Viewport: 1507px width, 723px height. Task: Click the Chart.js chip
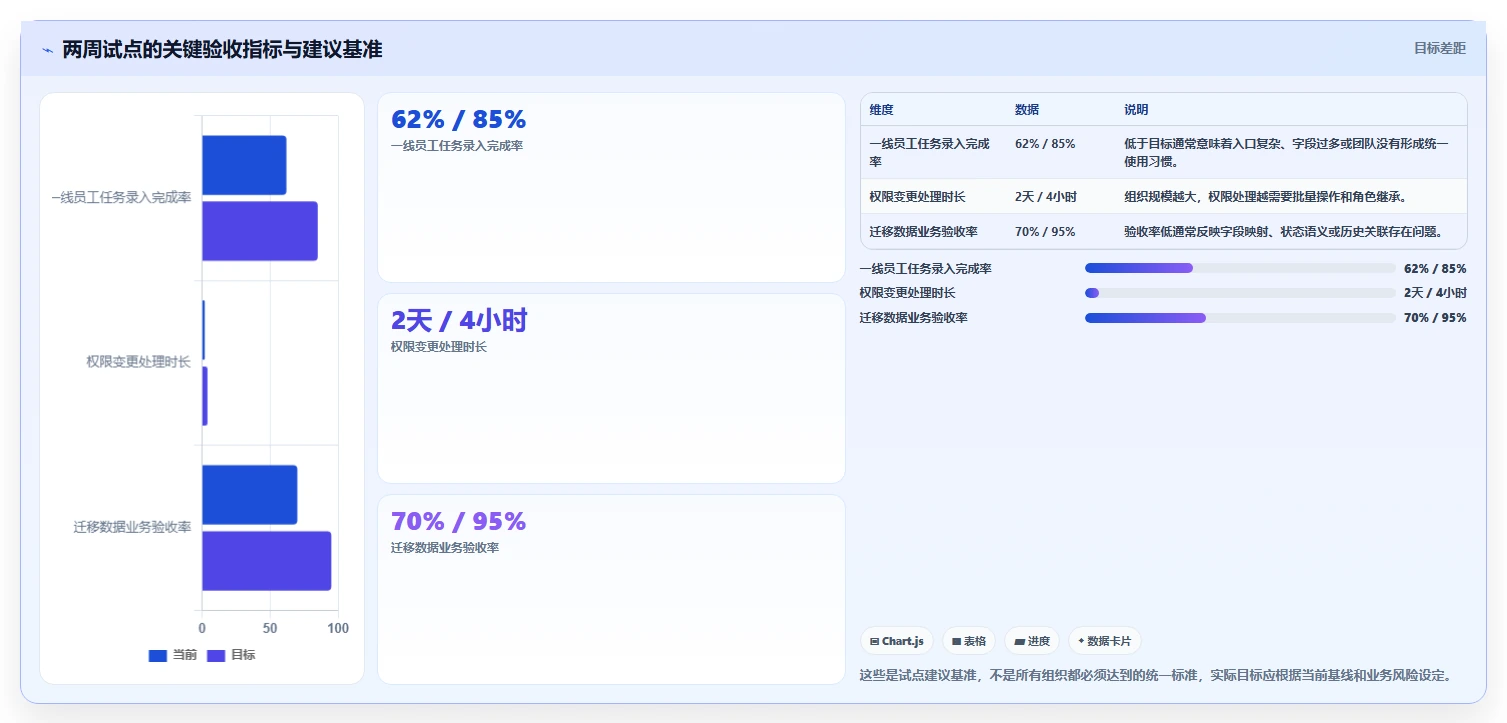pyautogui.click(x=896, y=641)
